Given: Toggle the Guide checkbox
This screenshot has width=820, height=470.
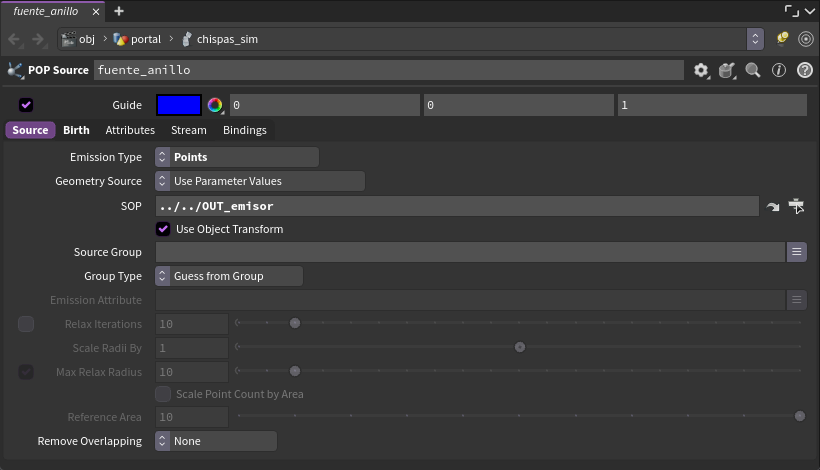Looking at the screenshot, I should point(26,105).
